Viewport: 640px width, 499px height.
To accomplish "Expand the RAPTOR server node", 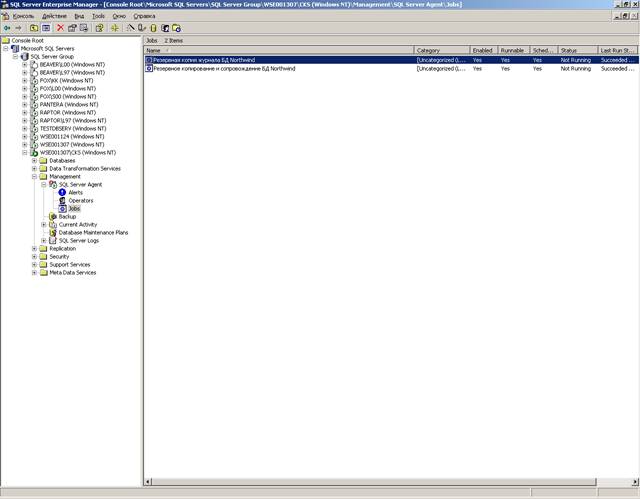I will point(25,113).
